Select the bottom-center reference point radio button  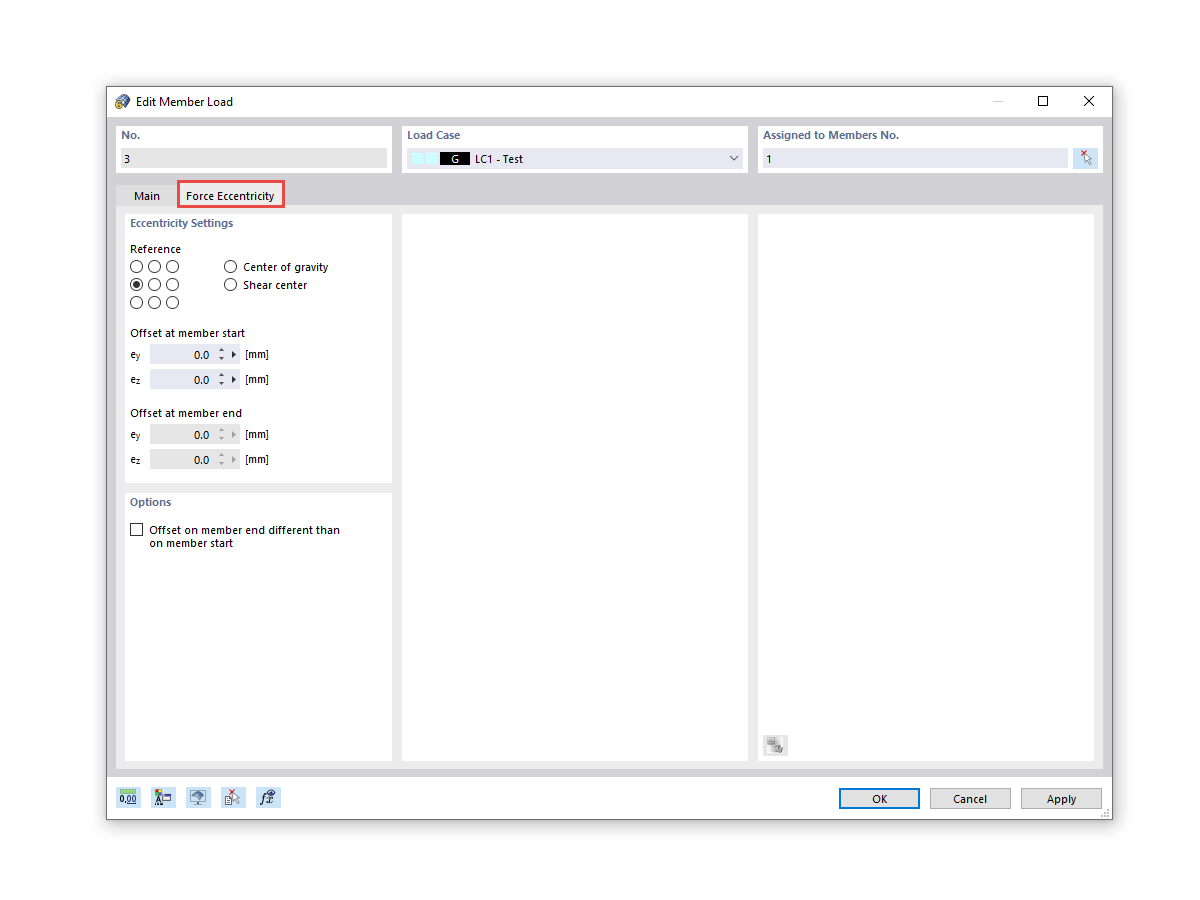(155, 303)
